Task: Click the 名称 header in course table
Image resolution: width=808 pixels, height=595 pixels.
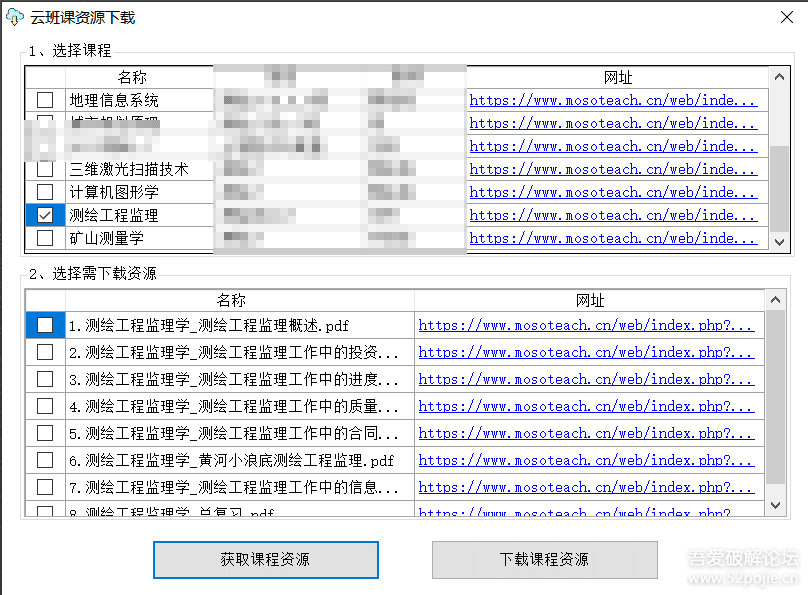Action: click(131, 77)
